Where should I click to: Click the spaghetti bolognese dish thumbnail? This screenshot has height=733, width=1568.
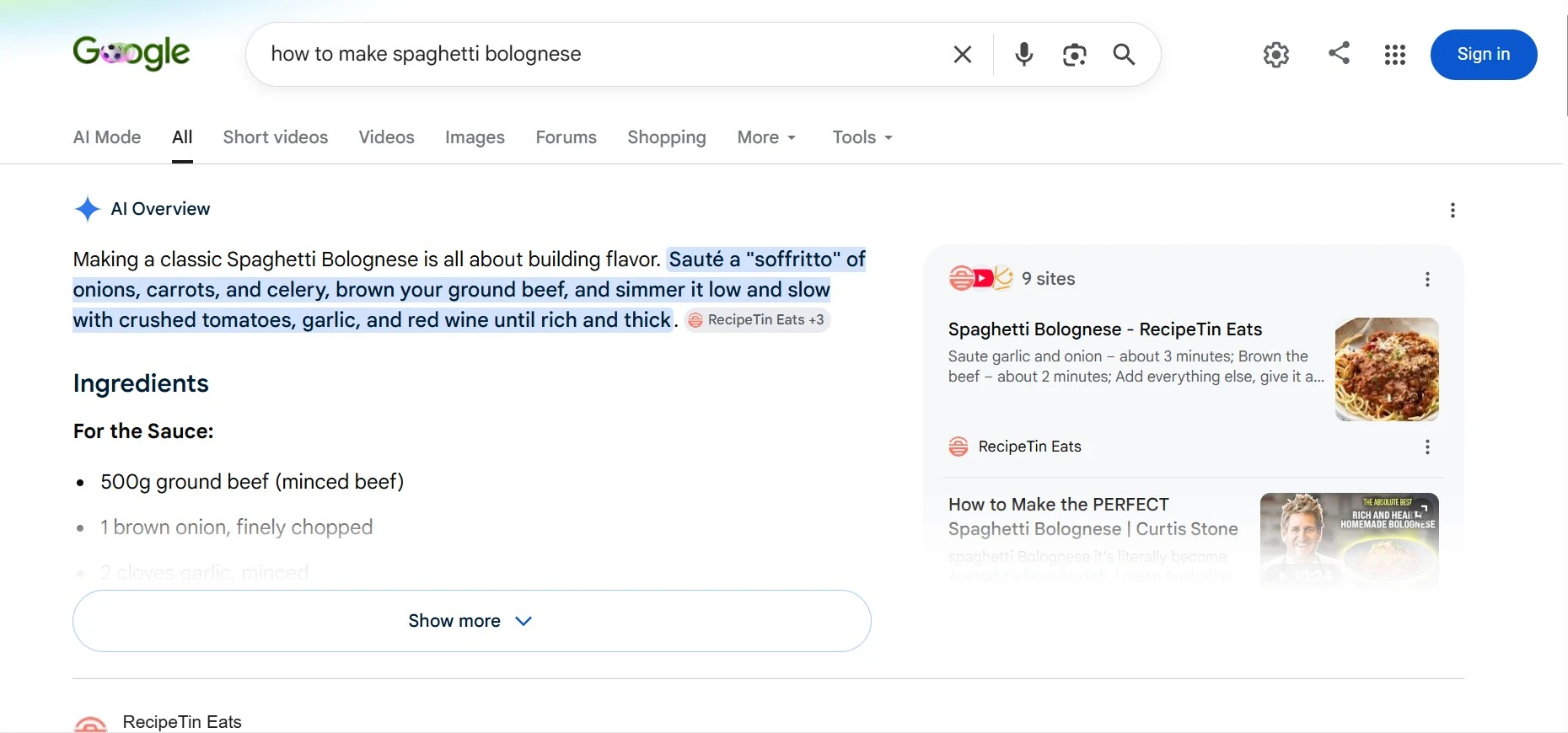click(1387, 369)
